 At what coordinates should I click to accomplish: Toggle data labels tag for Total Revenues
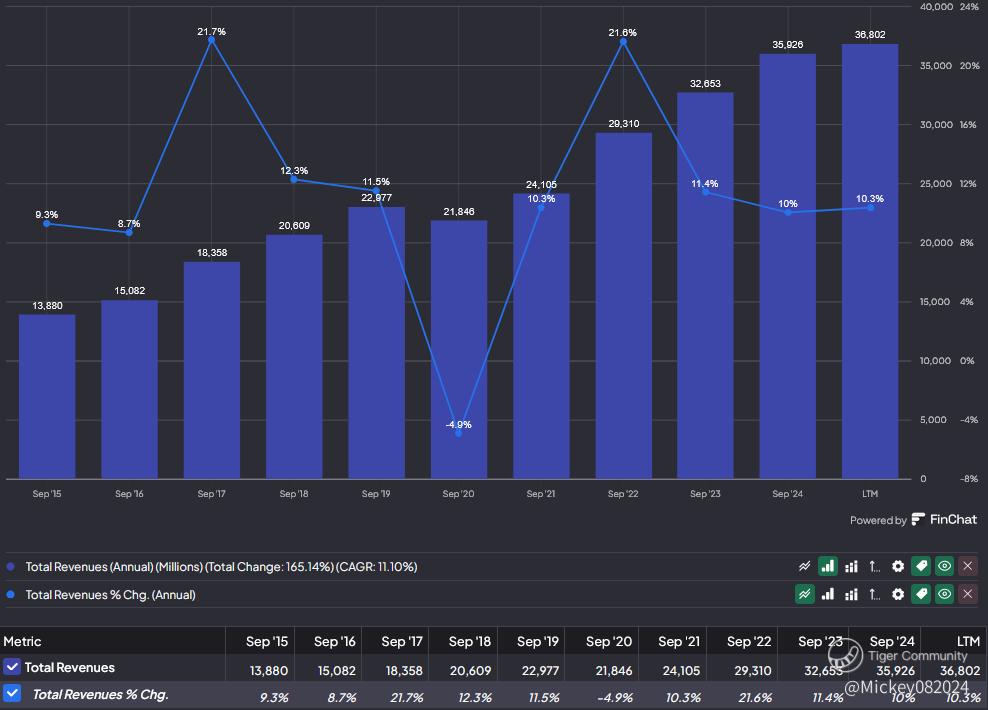tap(921, 566)
